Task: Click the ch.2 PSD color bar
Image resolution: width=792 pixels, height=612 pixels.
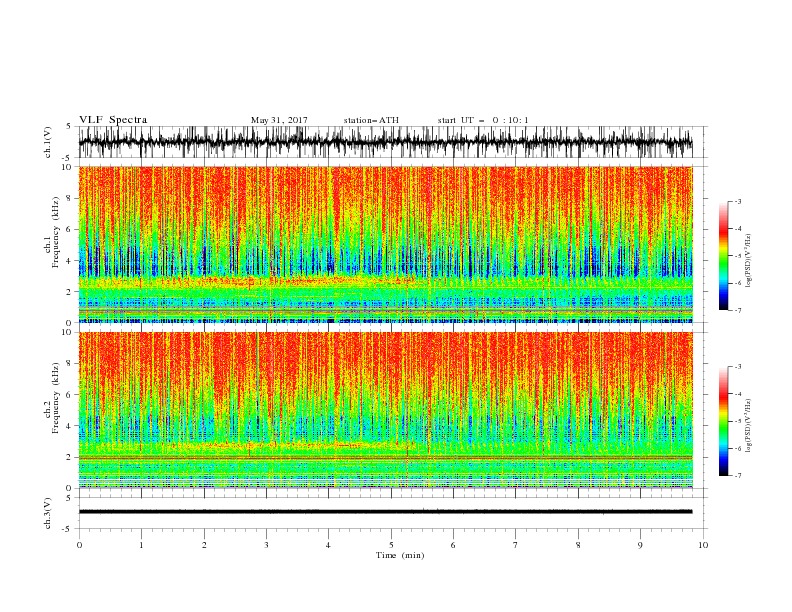Action: pyautogui.click(x=723, y=421)
